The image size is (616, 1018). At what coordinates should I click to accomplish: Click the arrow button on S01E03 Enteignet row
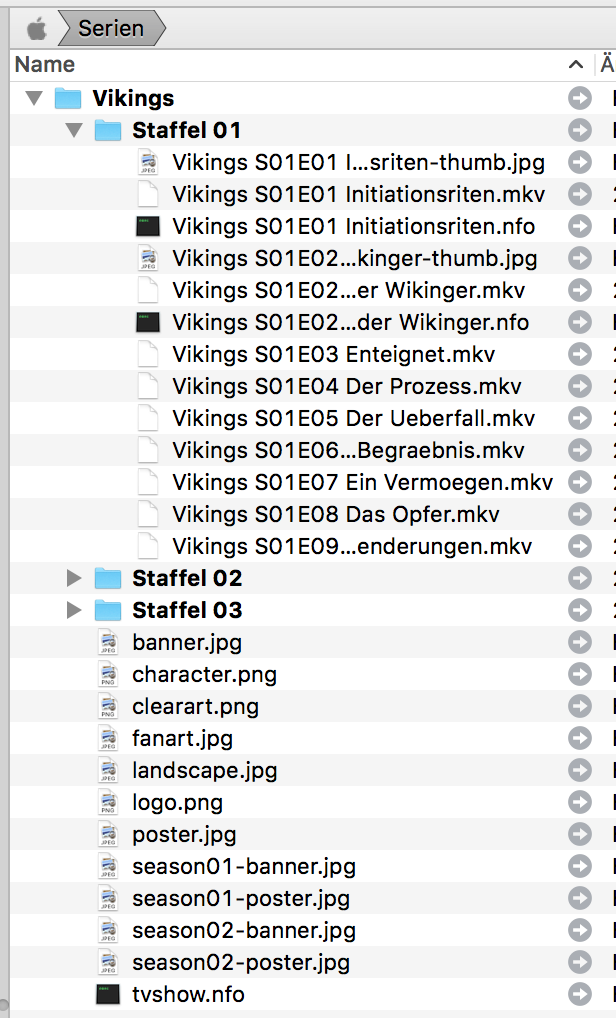pos(580,354)
